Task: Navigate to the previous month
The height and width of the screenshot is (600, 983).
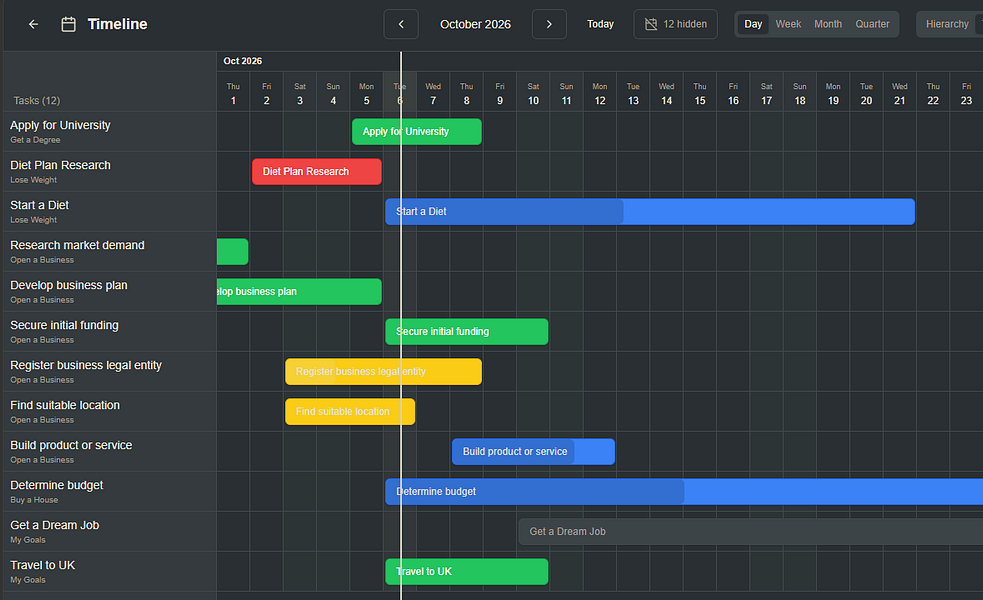Action: [401, 24]
